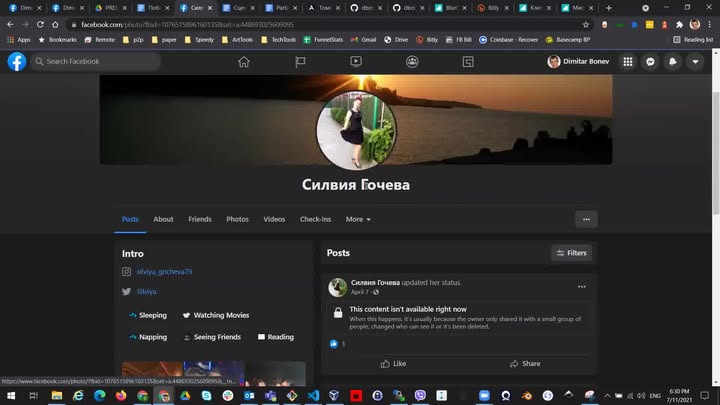Open Skype from the taskbar
The height and width of the screenshot is (405, 720).
point(206,395)
